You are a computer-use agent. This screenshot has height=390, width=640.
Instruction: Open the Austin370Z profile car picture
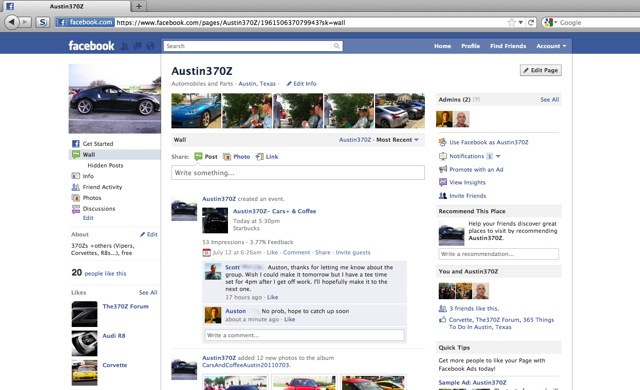tap(114, 98)
